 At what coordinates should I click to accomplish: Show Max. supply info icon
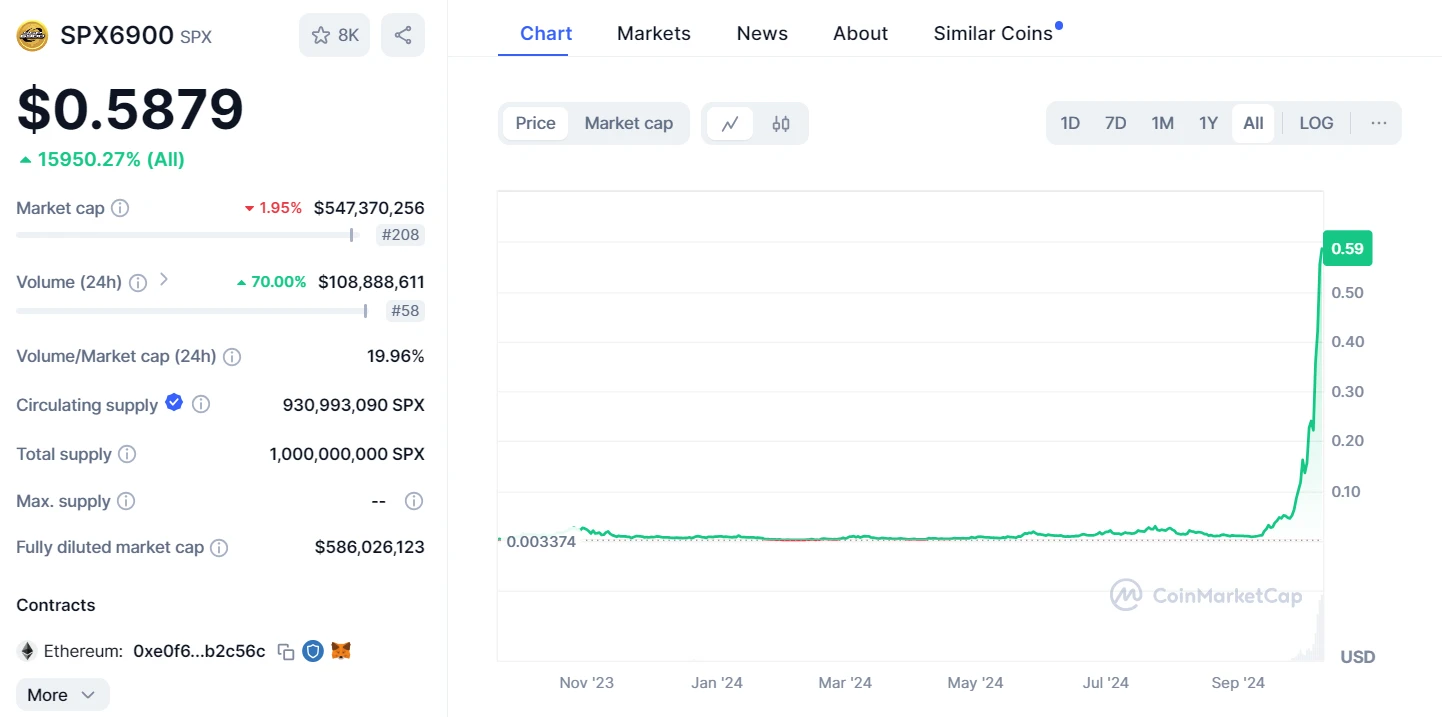[126, 501]
